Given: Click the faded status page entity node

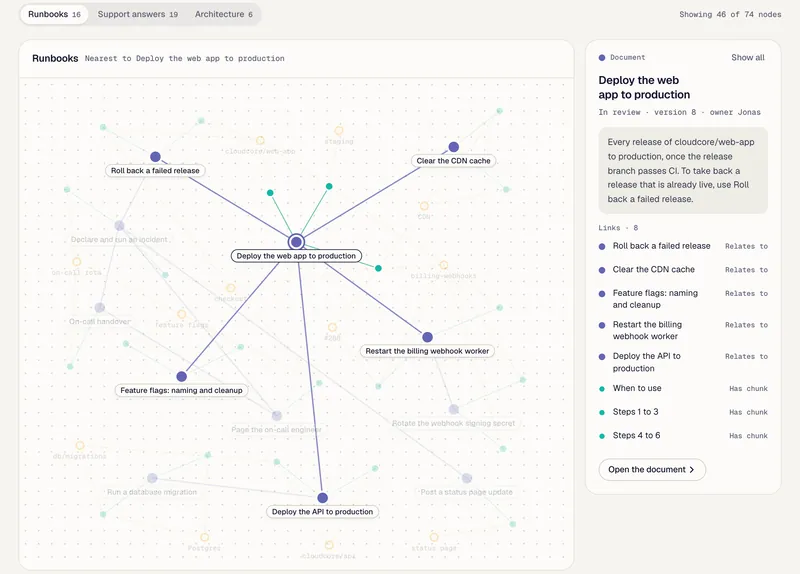Looking at the screenshot, I should coord(434,537).
